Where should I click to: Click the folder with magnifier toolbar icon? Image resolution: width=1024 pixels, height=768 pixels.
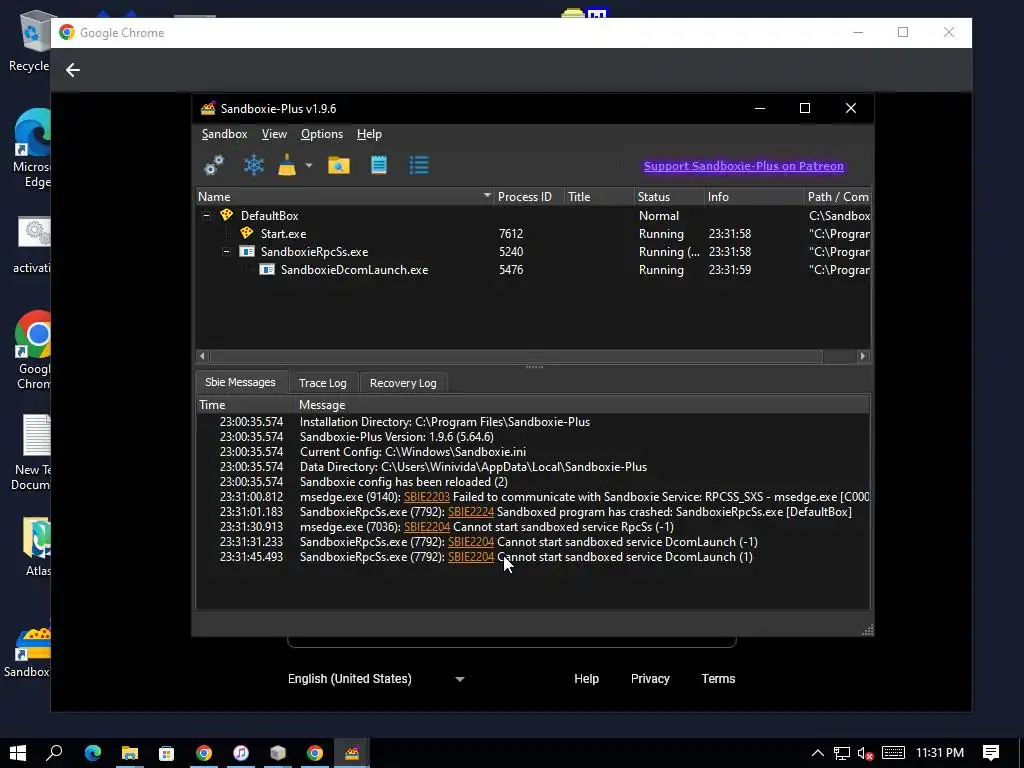[x=338, y=165]
